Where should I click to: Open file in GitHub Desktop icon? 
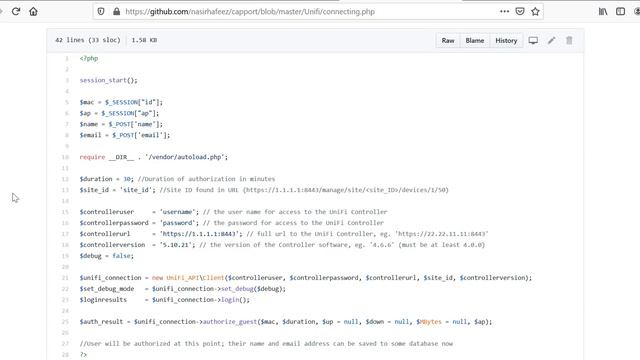(533, 40)
